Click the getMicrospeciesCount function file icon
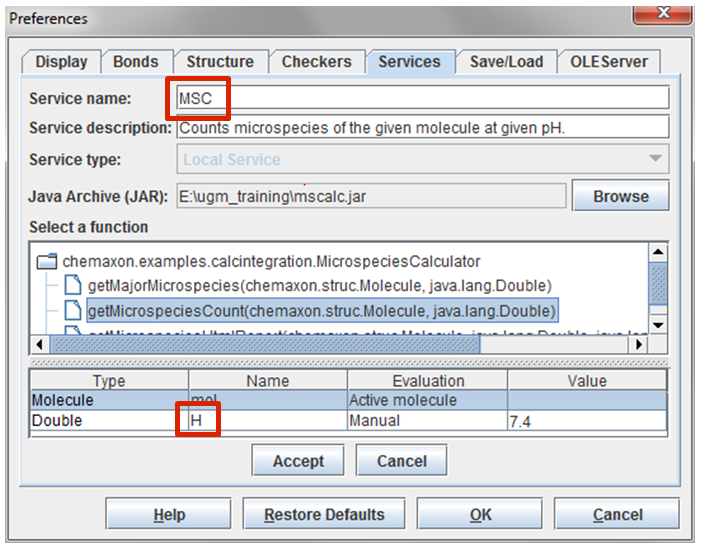Image resolution: width=701 pixels, height=550 pixels. point(73,311)
